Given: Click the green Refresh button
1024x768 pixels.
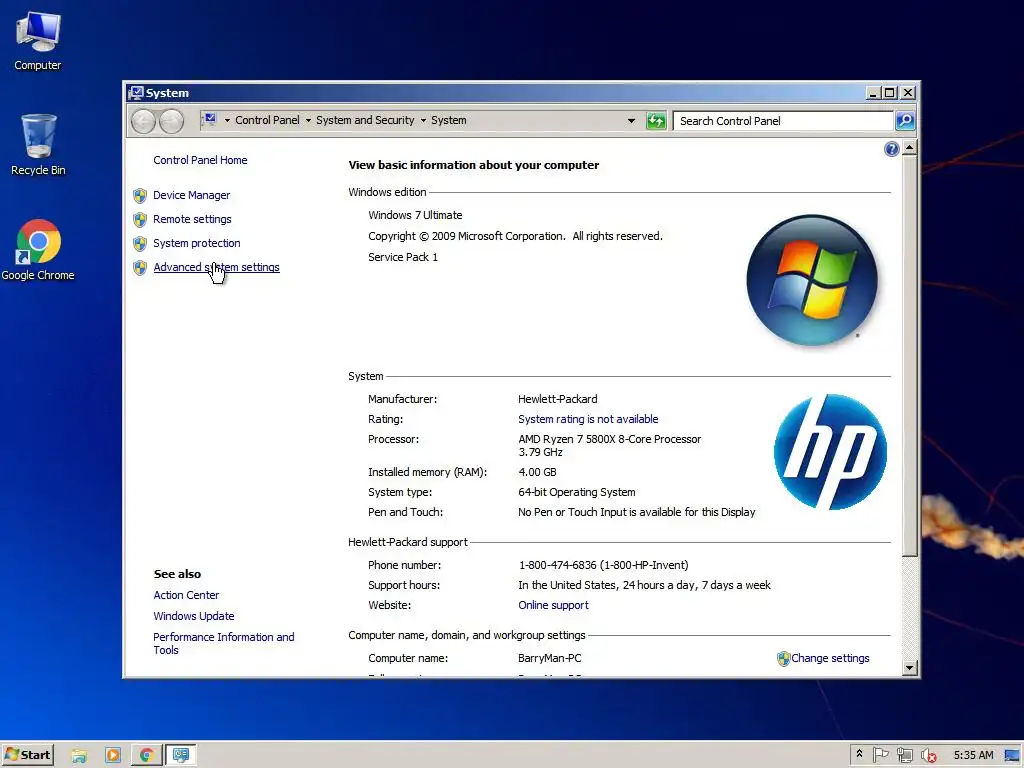Looking at the screenshot, I should tap(656, 121).
